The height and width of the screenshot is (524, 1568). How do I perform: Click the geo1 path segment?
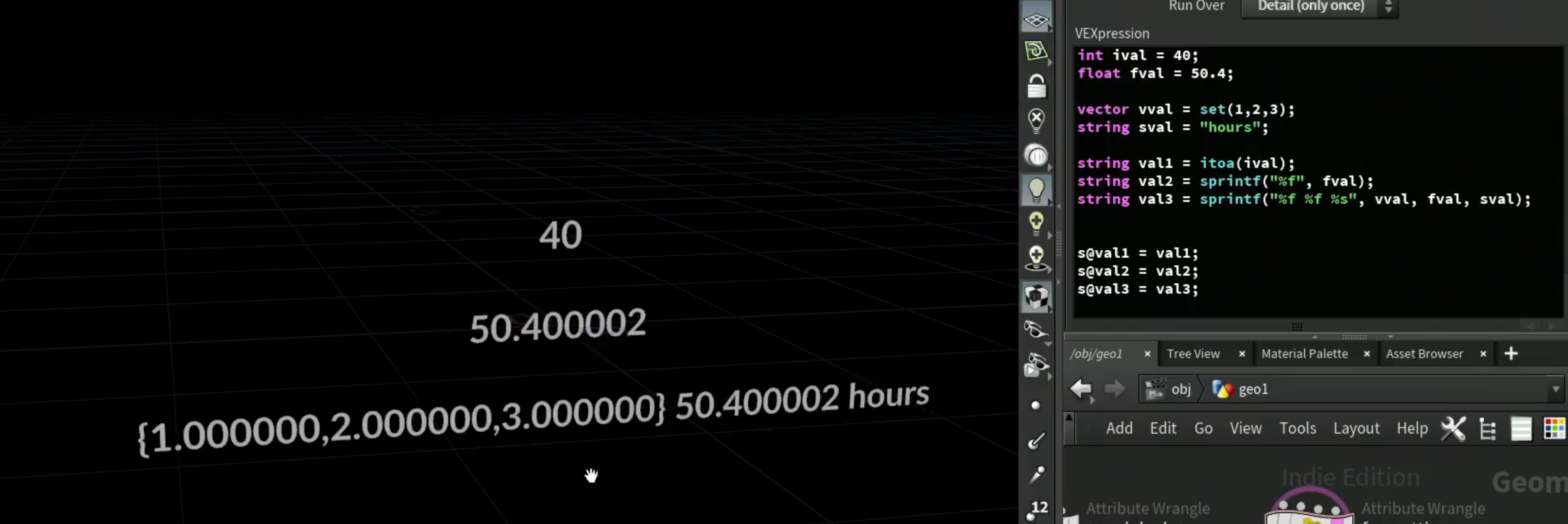[x=1240, y=390]
